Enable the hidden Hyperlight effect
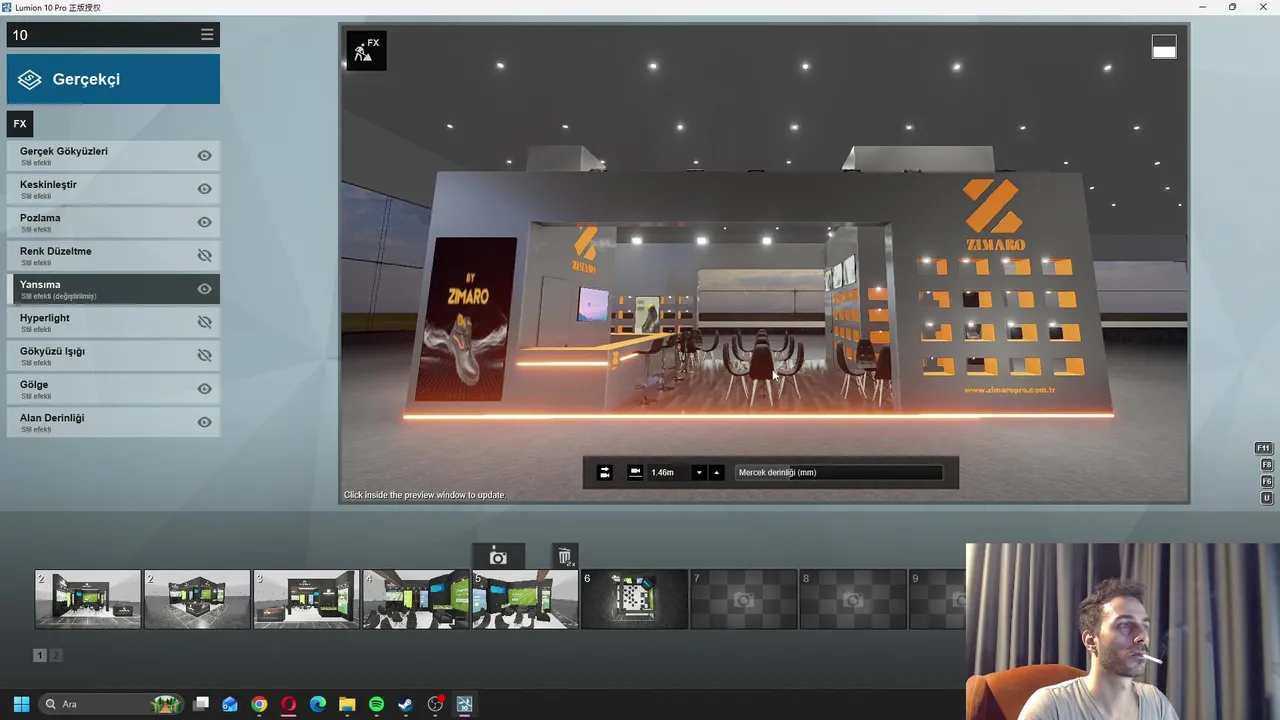The height and width of the screenshot is (720, 1280). [204, 322]
